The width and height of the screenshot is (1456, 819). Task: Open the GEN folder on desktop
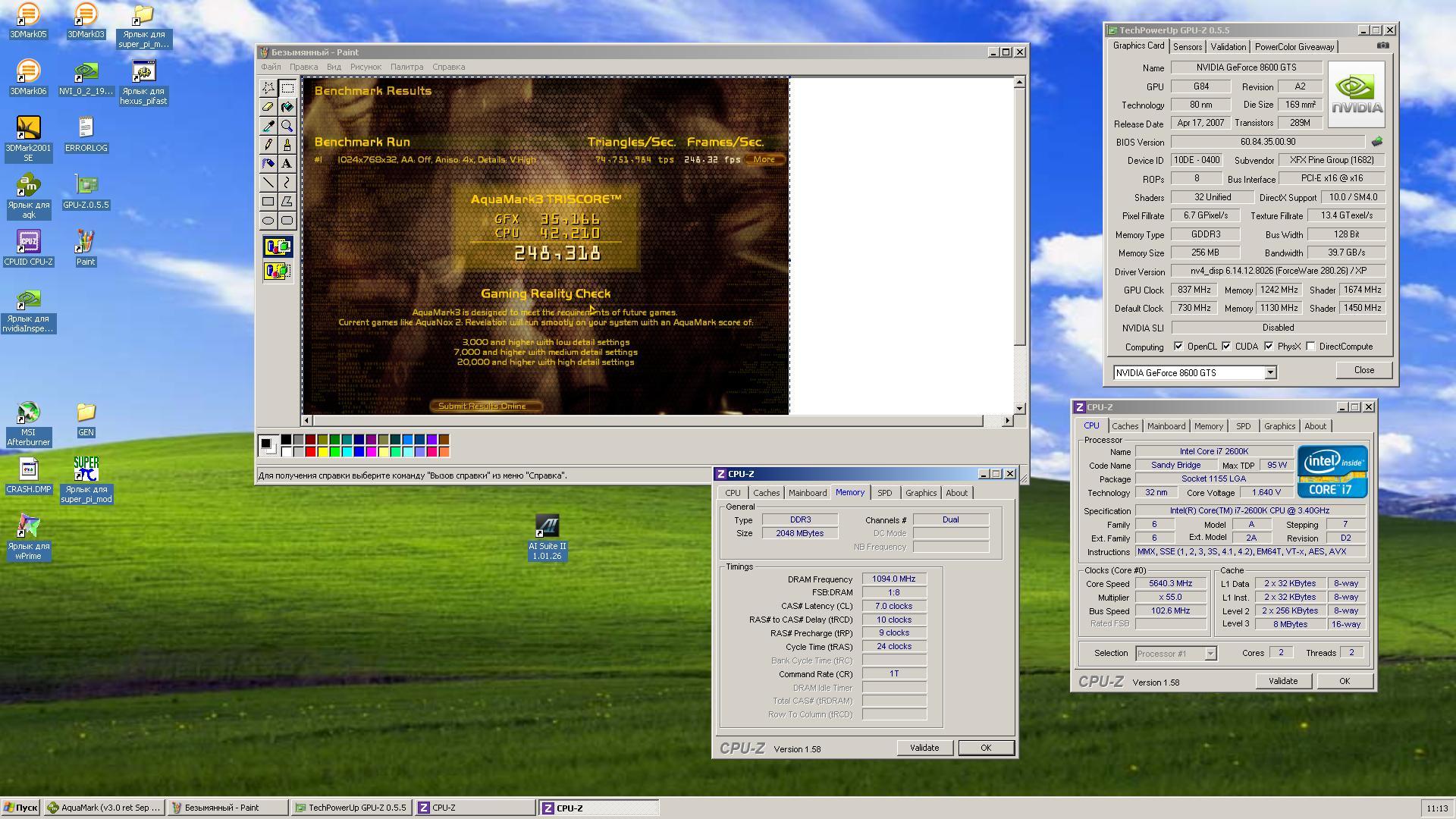pyautogui.click(x=86, y=419)
